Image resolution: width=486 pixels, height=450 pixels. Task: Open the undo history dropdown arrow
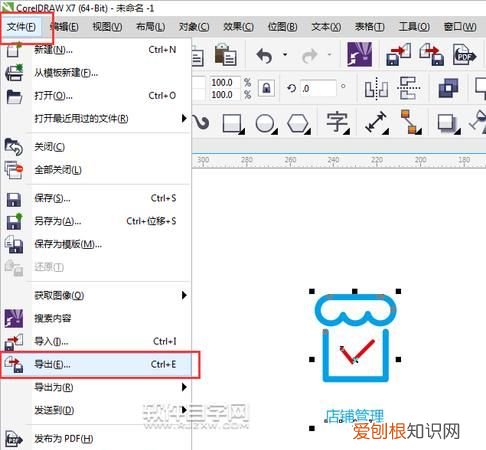(x=285, y=54)
